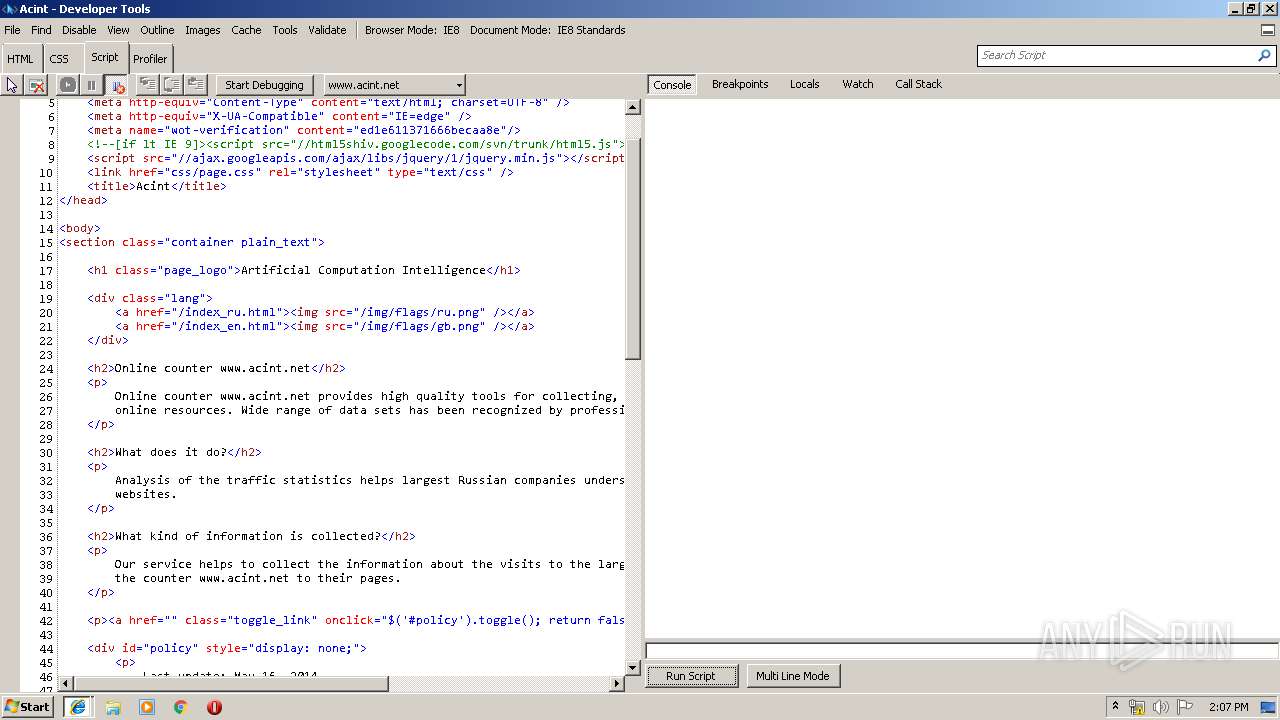Image resolution: width=1280 pixels, height=720 pixels.
Task: Click source scrollbar down arrow
Action: [632, 667]
